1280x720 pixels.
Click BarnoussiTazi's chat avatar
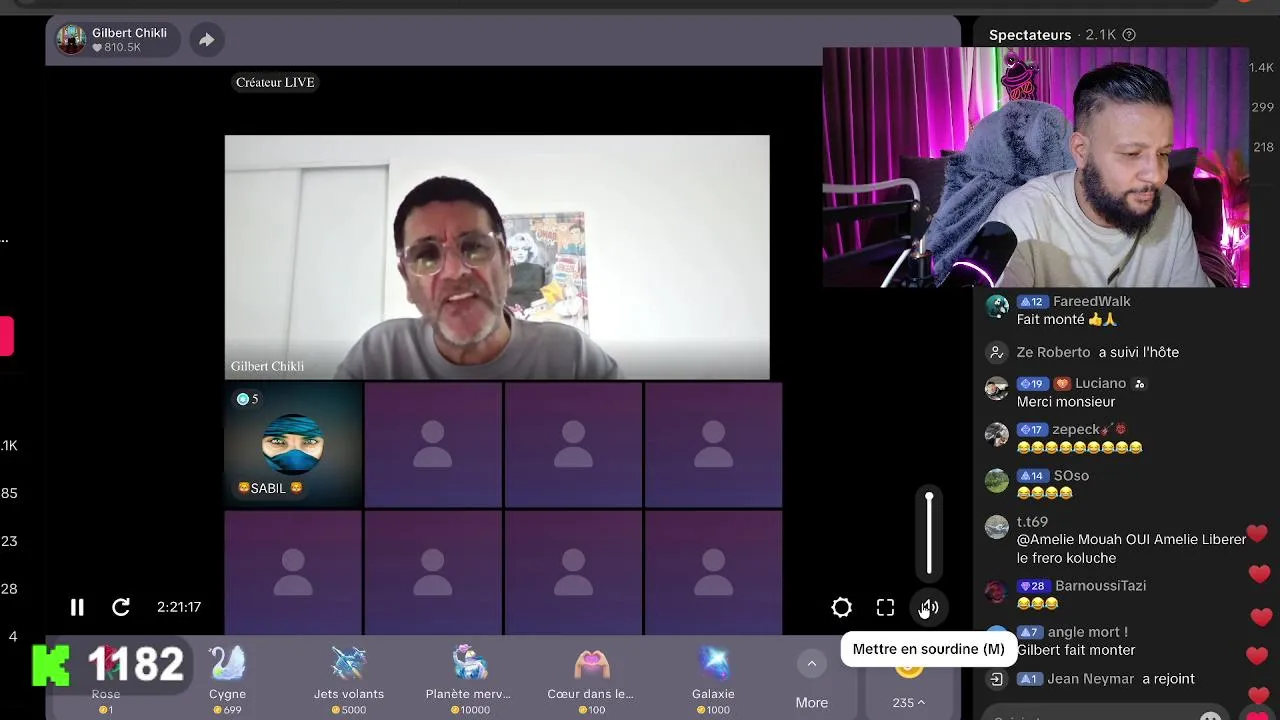[x=997, y=591]
